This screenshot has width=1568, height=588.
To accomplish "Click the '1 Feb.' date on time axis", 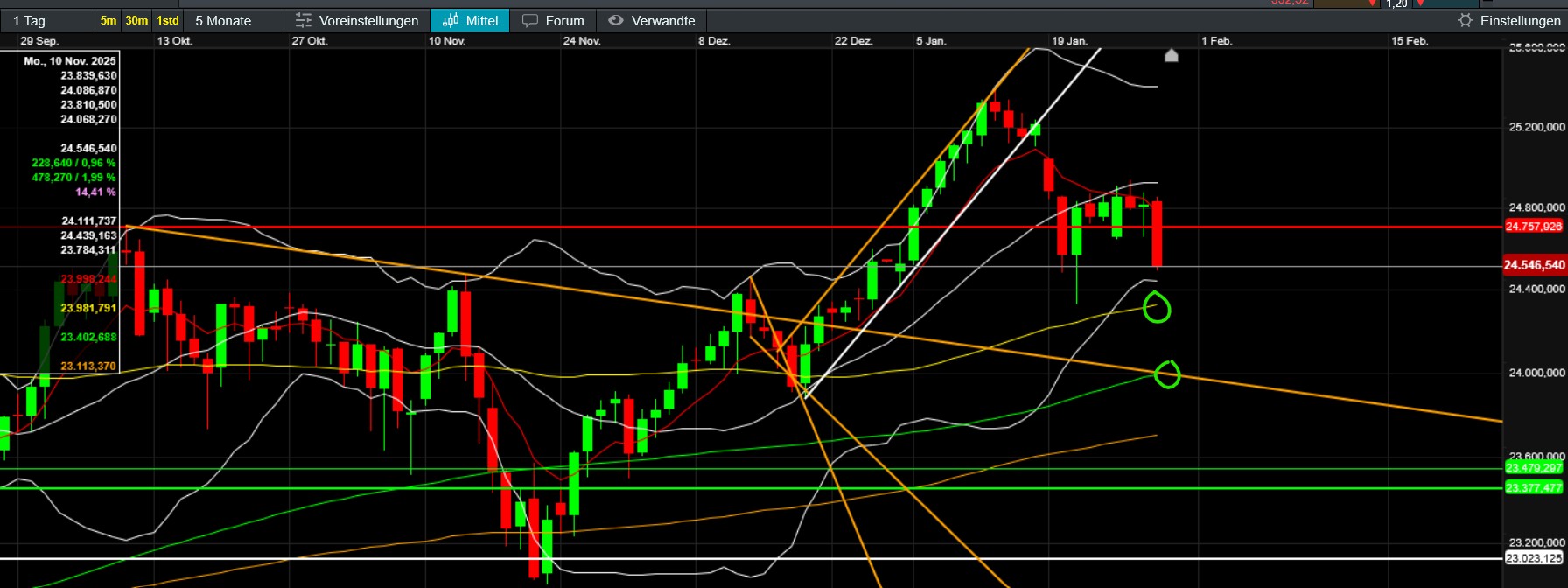I will 1216,41.
